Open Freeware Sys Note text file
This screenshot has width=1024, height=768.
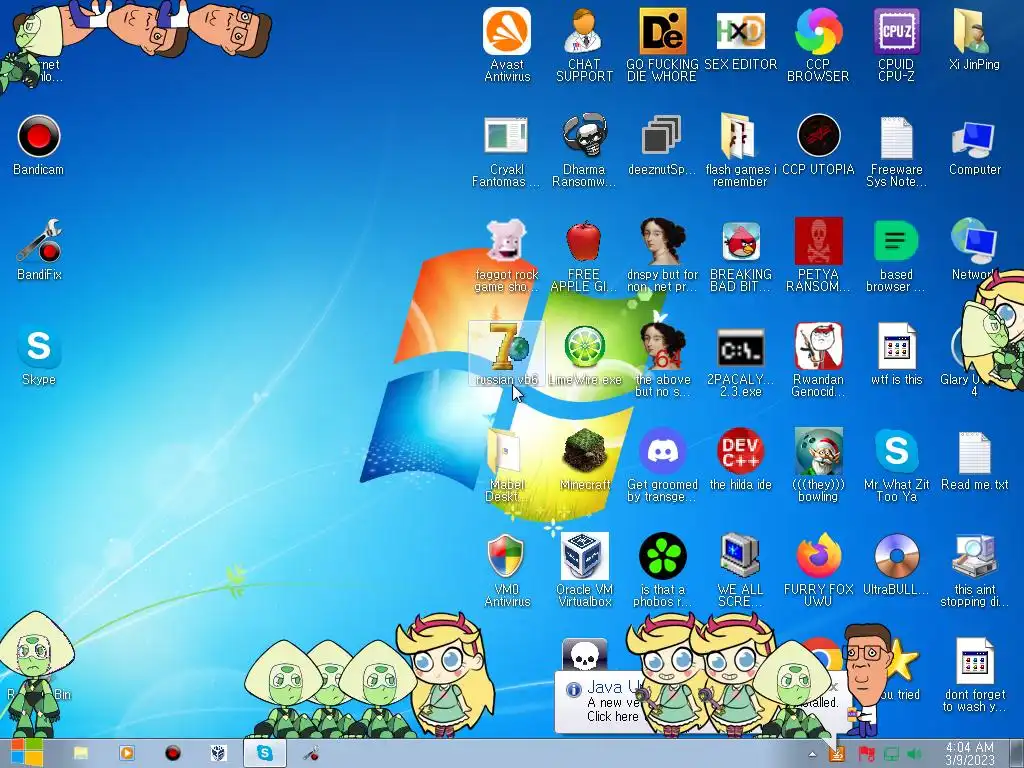point(896,151)
